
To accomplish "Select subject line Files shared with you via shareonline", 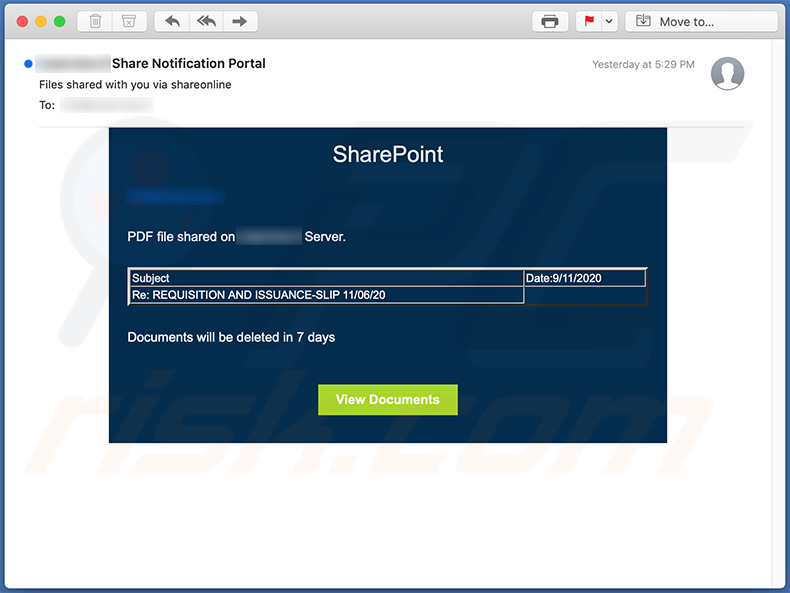I will tap(135, 85).
